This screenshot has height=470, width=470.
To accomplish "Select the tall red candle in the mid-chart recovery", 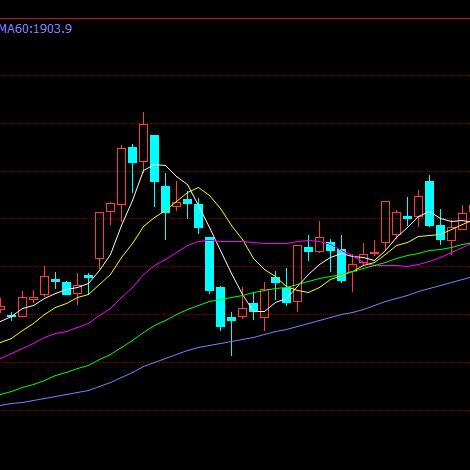I will [297, 273].
